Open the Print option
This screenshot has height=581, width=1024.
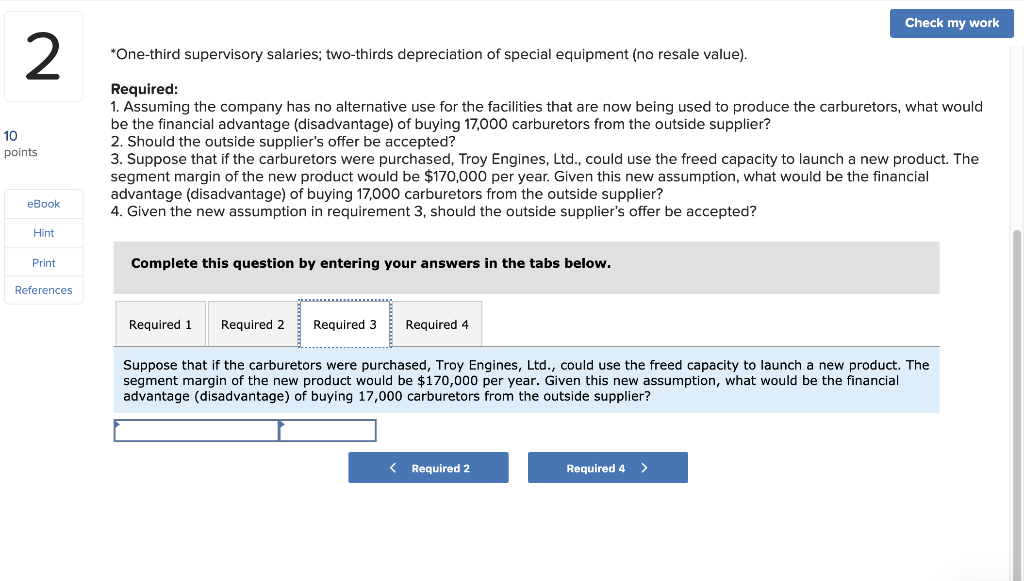(43, 261)
